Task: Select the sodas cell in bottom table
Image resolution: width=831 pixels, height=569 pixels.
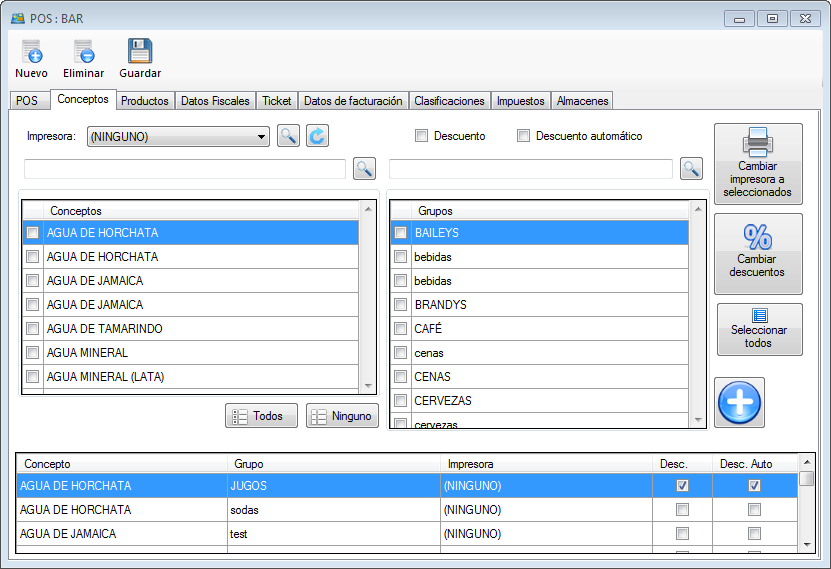Action: click(334, 510)
